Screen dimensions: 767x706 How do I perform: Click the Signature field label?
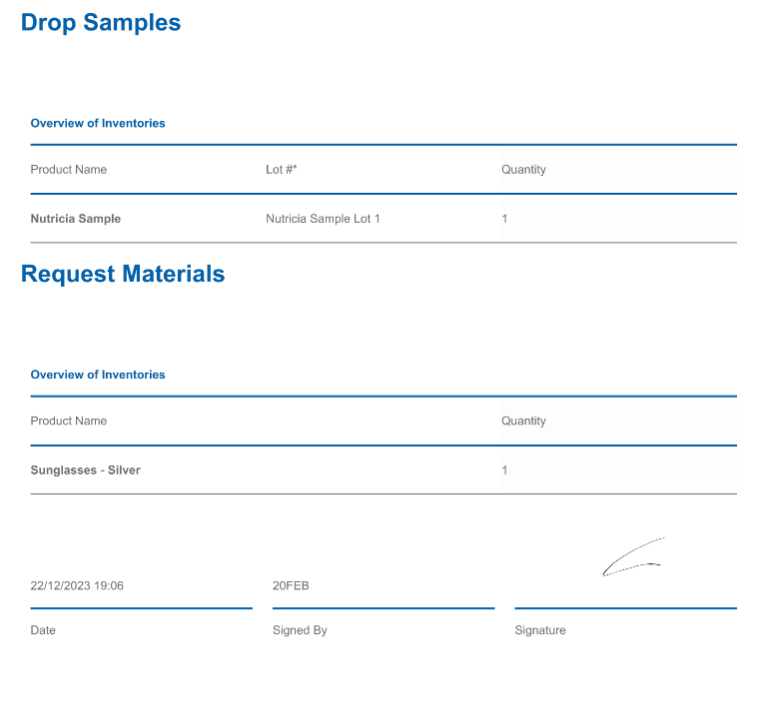540,631
